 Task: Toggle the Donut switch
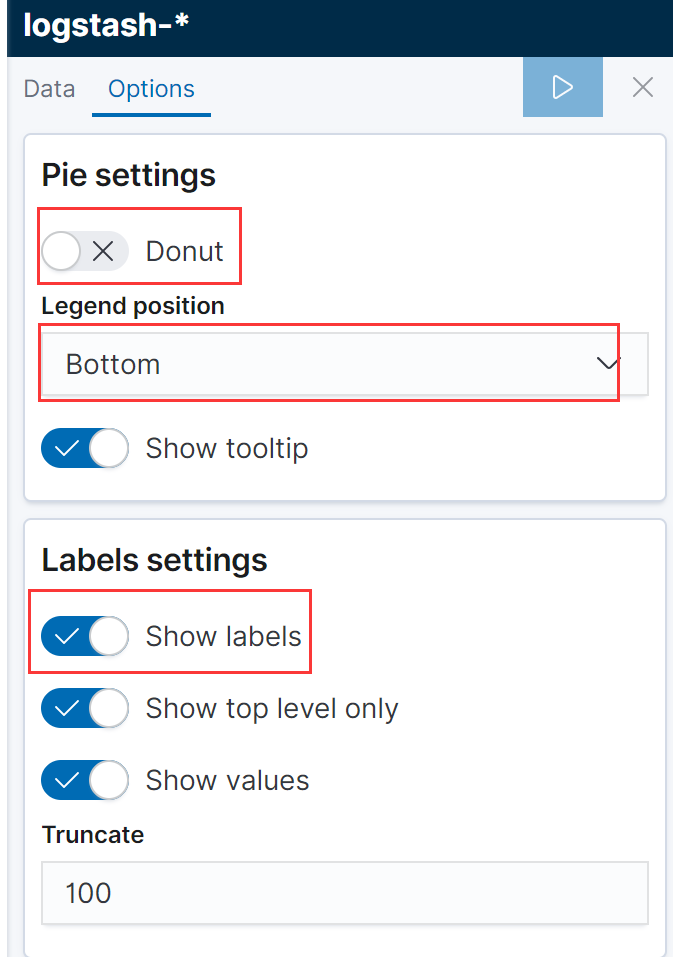85,251
